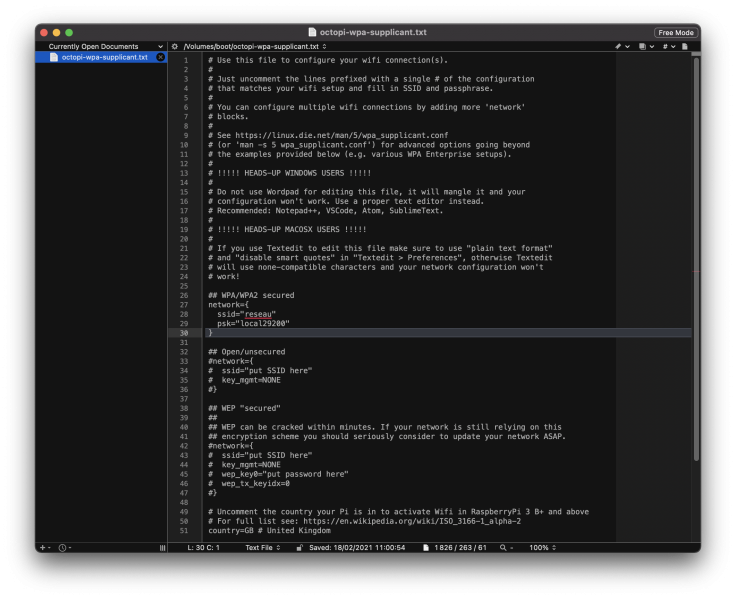Click the HEADS-UP MACOSX USERS comment line
The width and height of the screenshot is (736, 599).
[287, 229]
